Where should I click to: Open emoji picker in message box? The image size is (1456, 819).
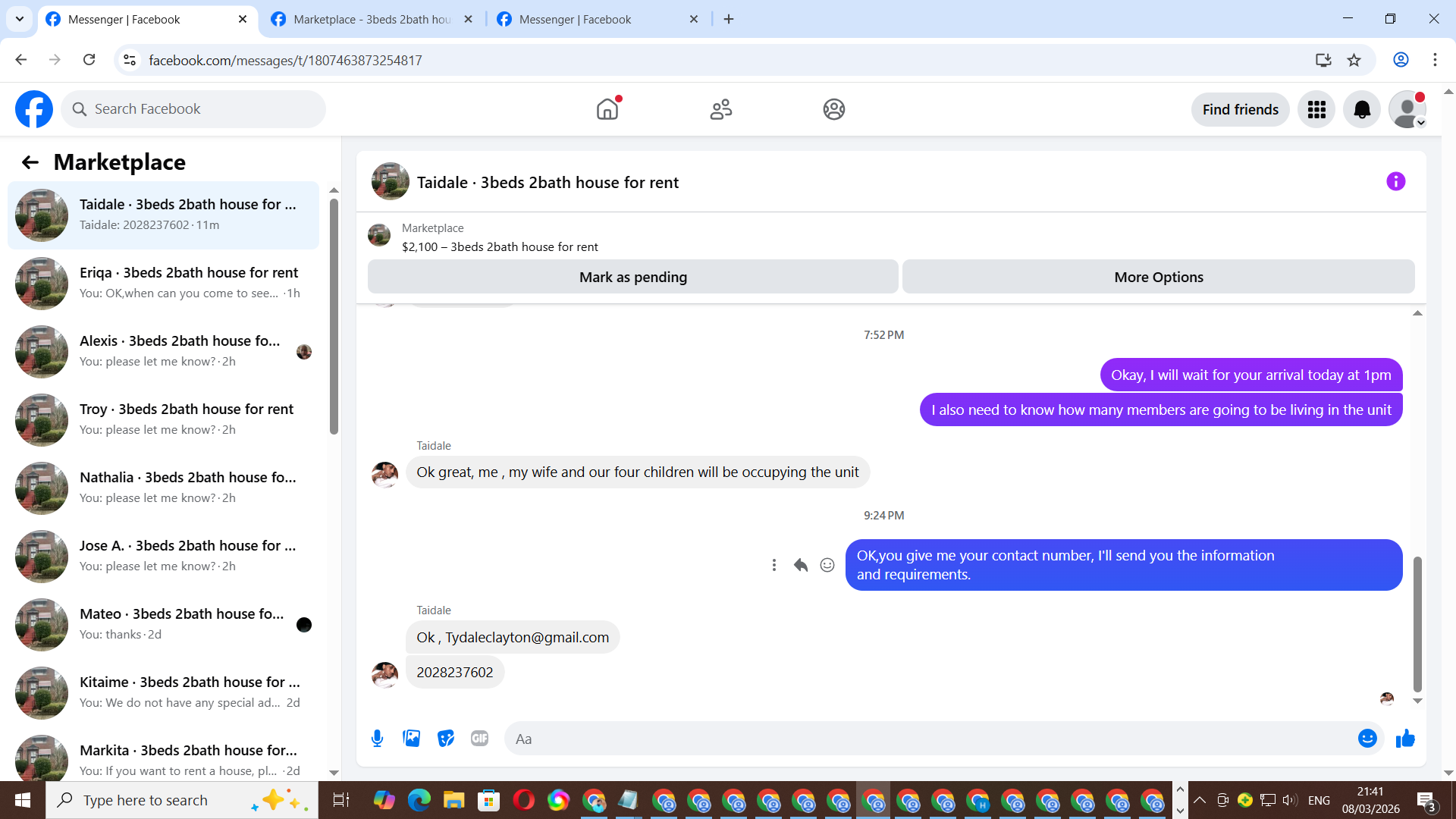[1367, 739]
